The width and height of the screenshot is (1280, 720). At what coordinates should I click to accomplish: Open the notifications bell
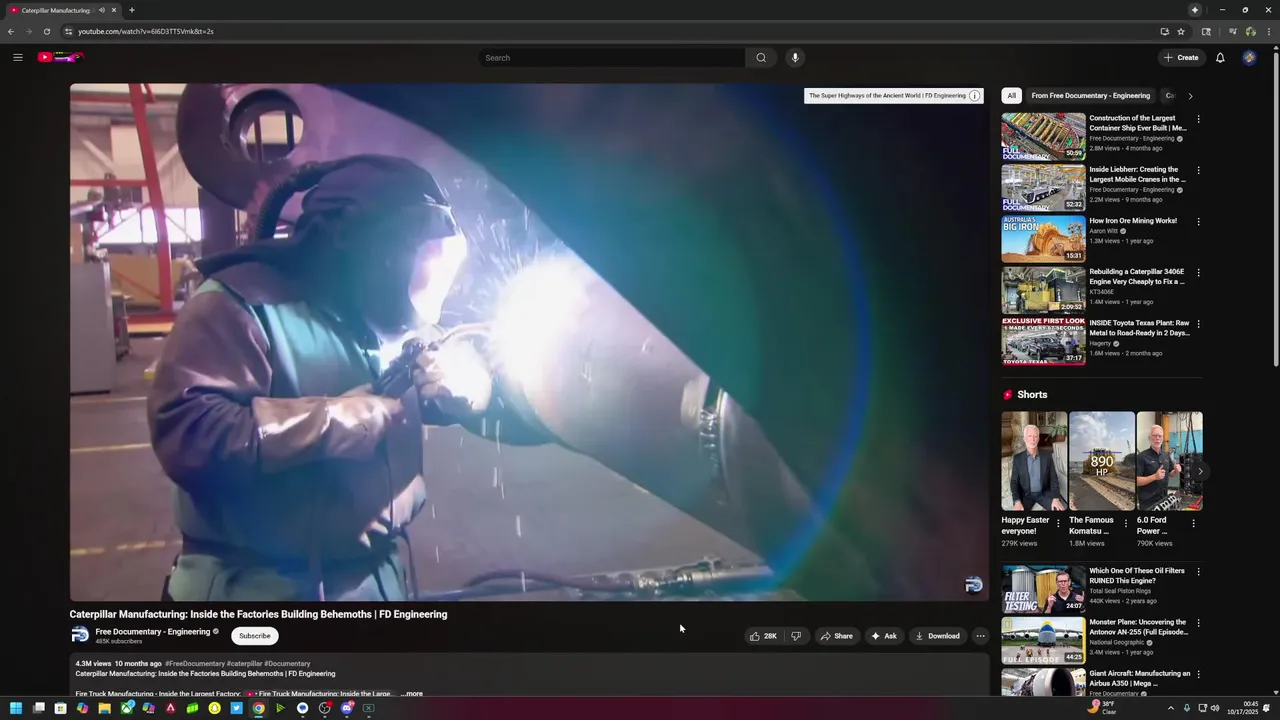point(1220,58)
